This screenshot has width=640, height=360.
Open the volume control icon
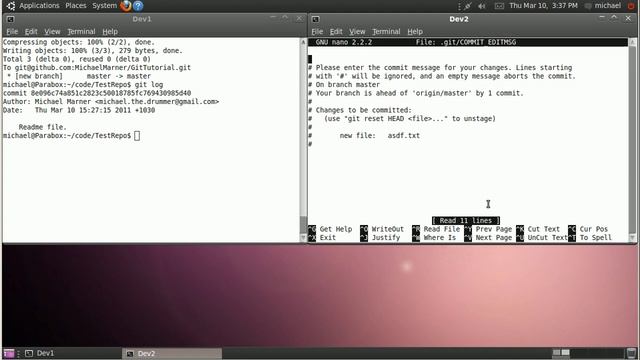(482, 6)
